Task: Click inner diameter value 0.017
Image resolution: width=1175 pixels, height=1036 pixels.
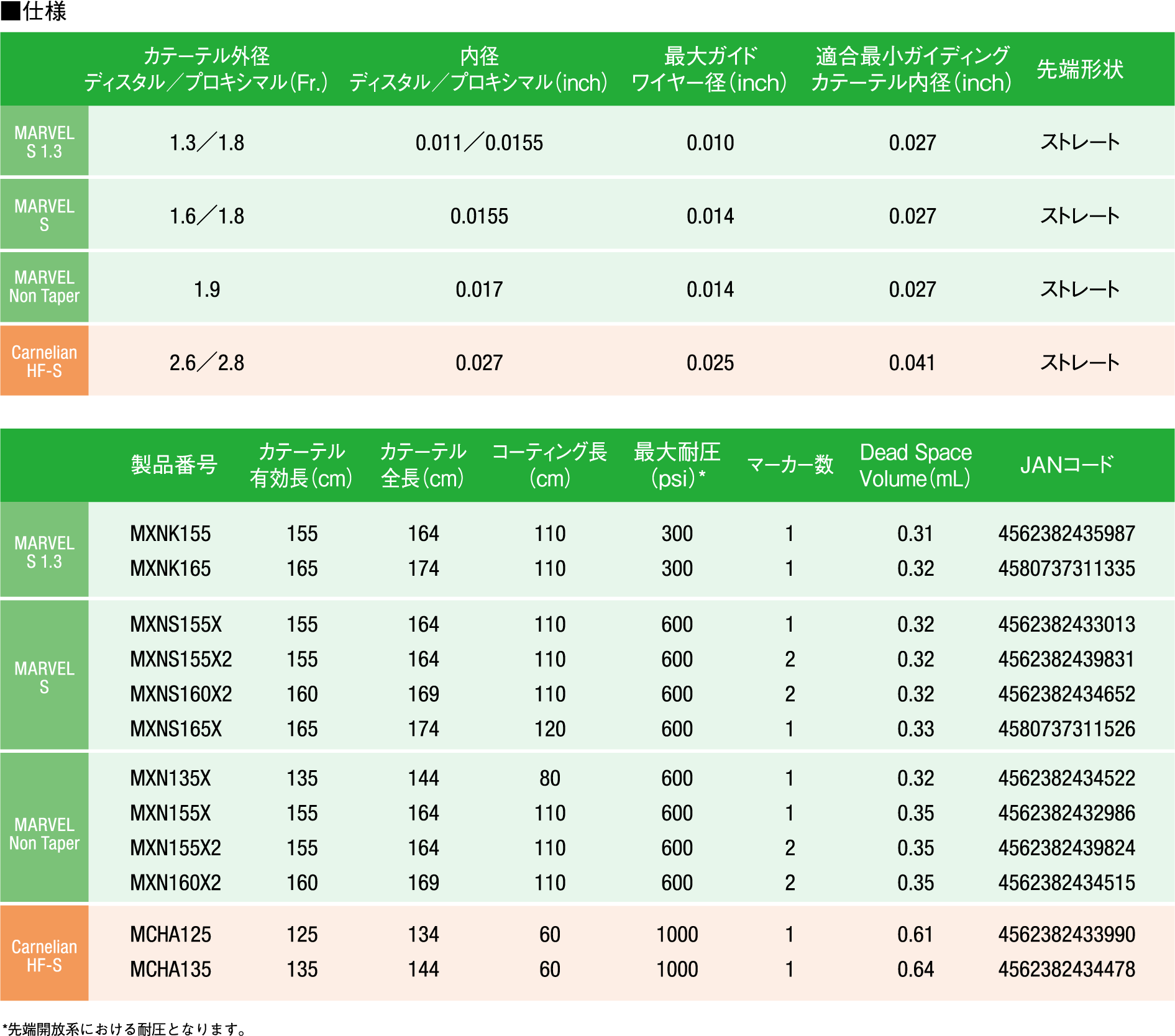Action: 479,289
